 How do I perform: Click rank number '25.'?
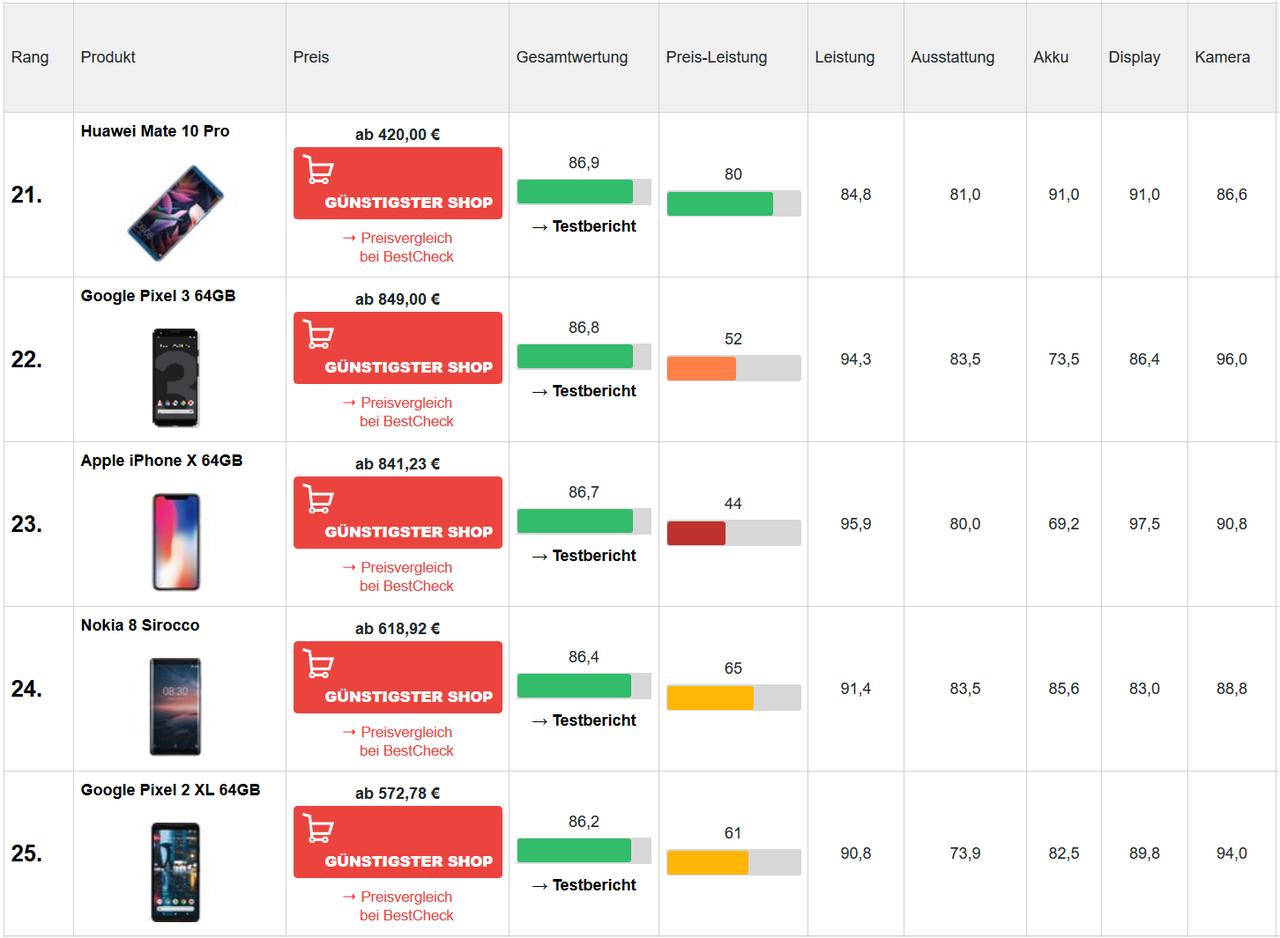27,853
